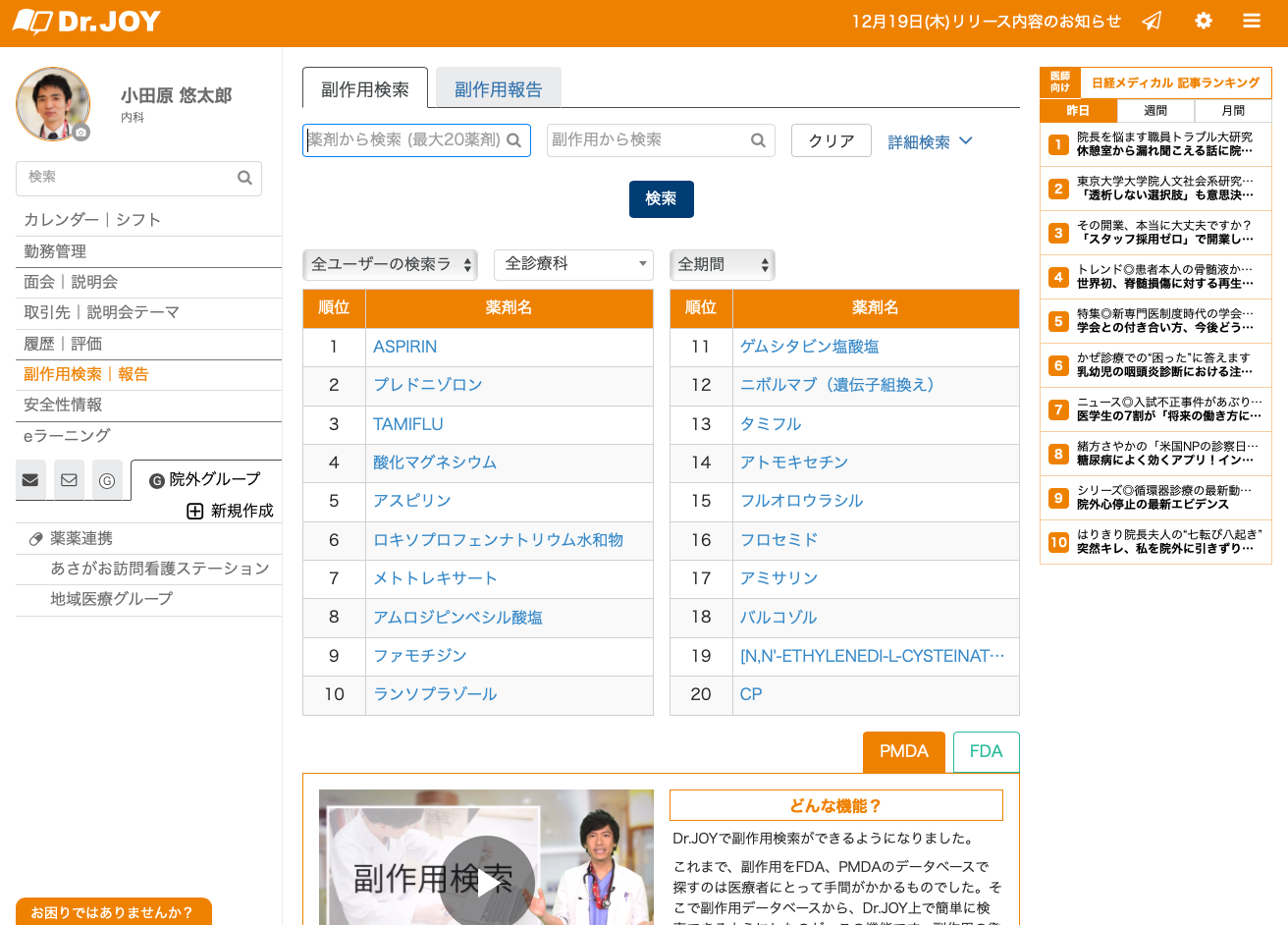
Task: Switch to the 副作用報告 tab
Action: click(499, 88)
